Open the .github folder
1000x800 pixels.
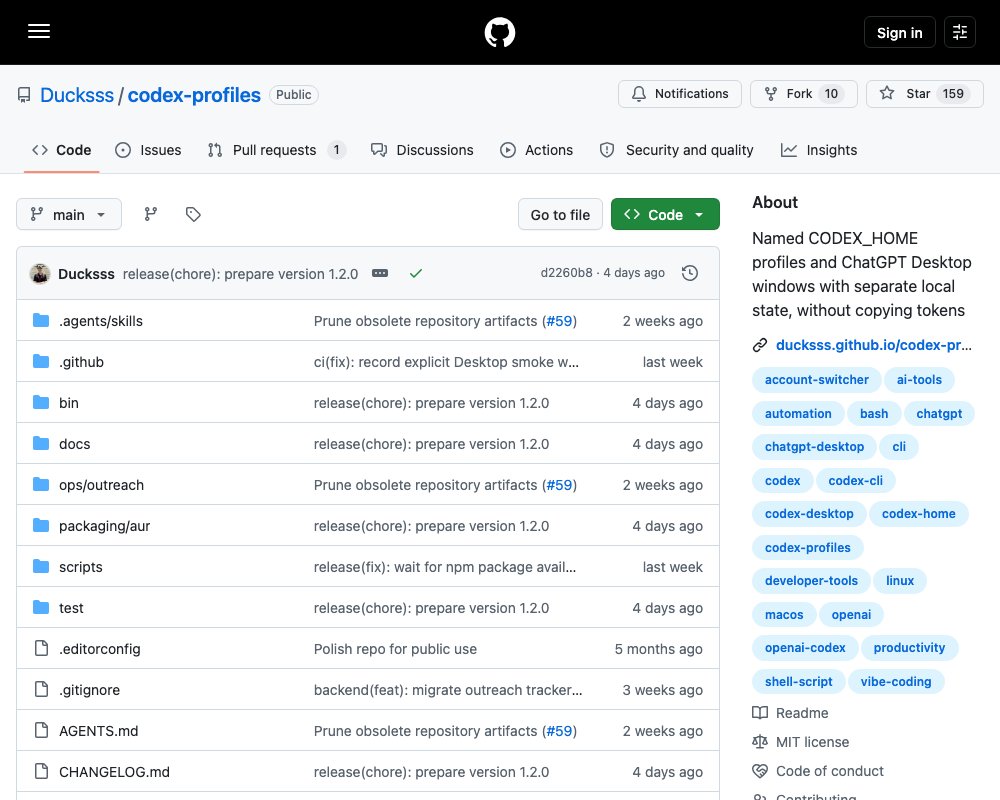pyautogui.click(x=81, y=362)
